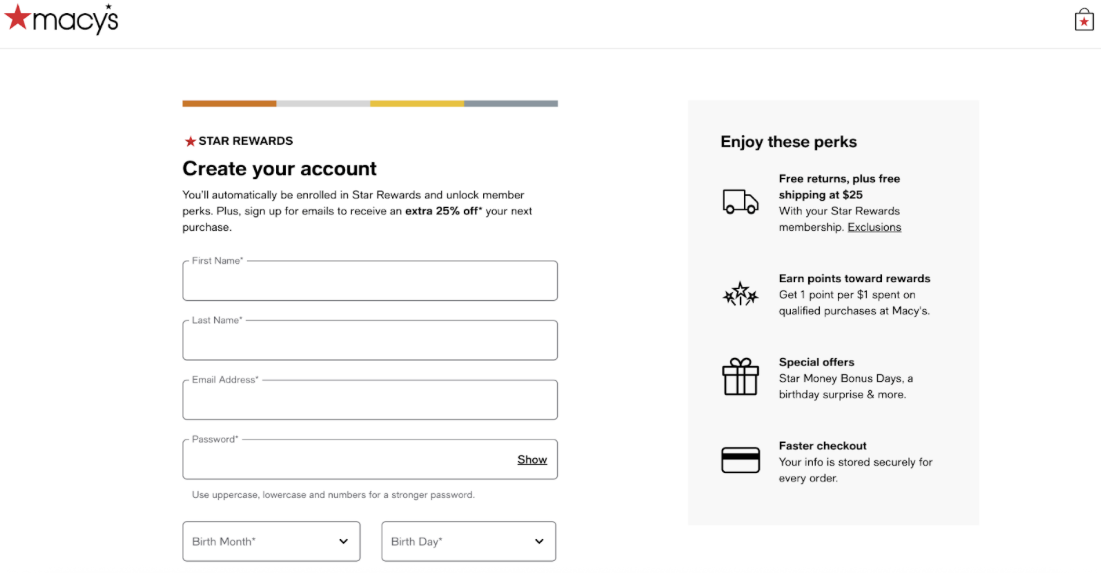Viewport: 1106px width, 584px height.
Task: Click the Birth Day chevron arrow
Action: pos(539,541)
